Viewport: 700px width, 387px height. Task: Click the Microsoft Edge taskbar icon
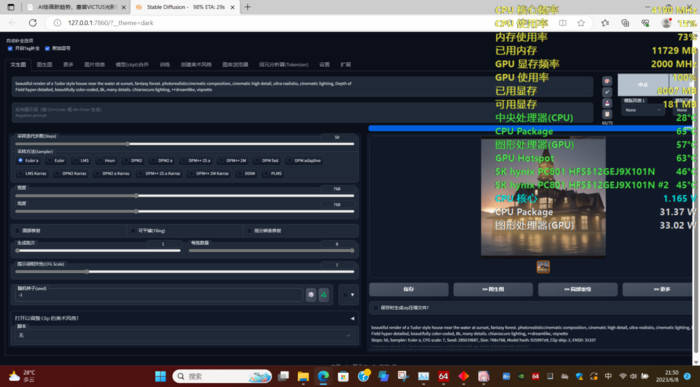(x=323, y=376)
